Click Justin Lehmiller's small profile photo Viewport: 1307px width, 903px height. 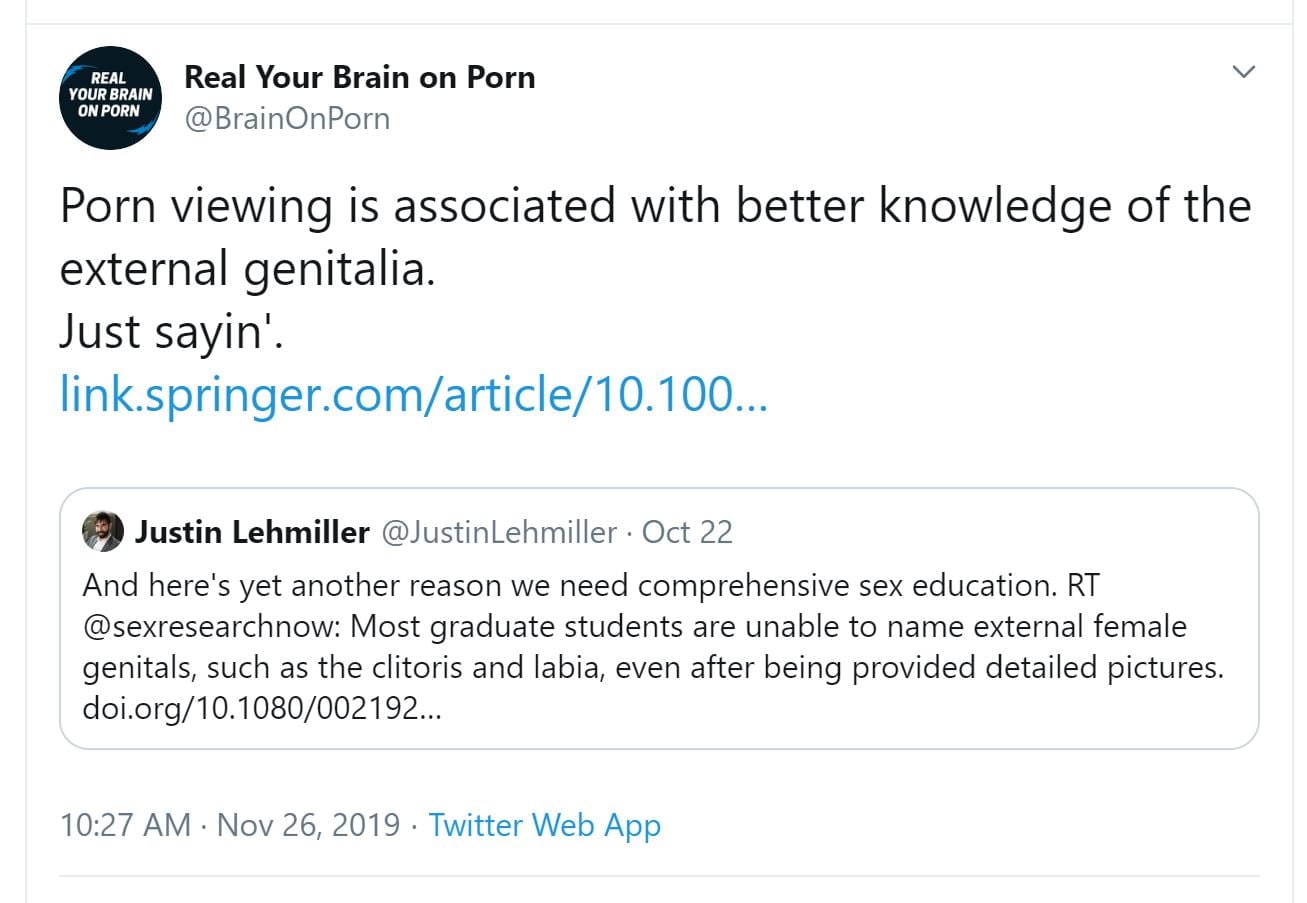103,532
